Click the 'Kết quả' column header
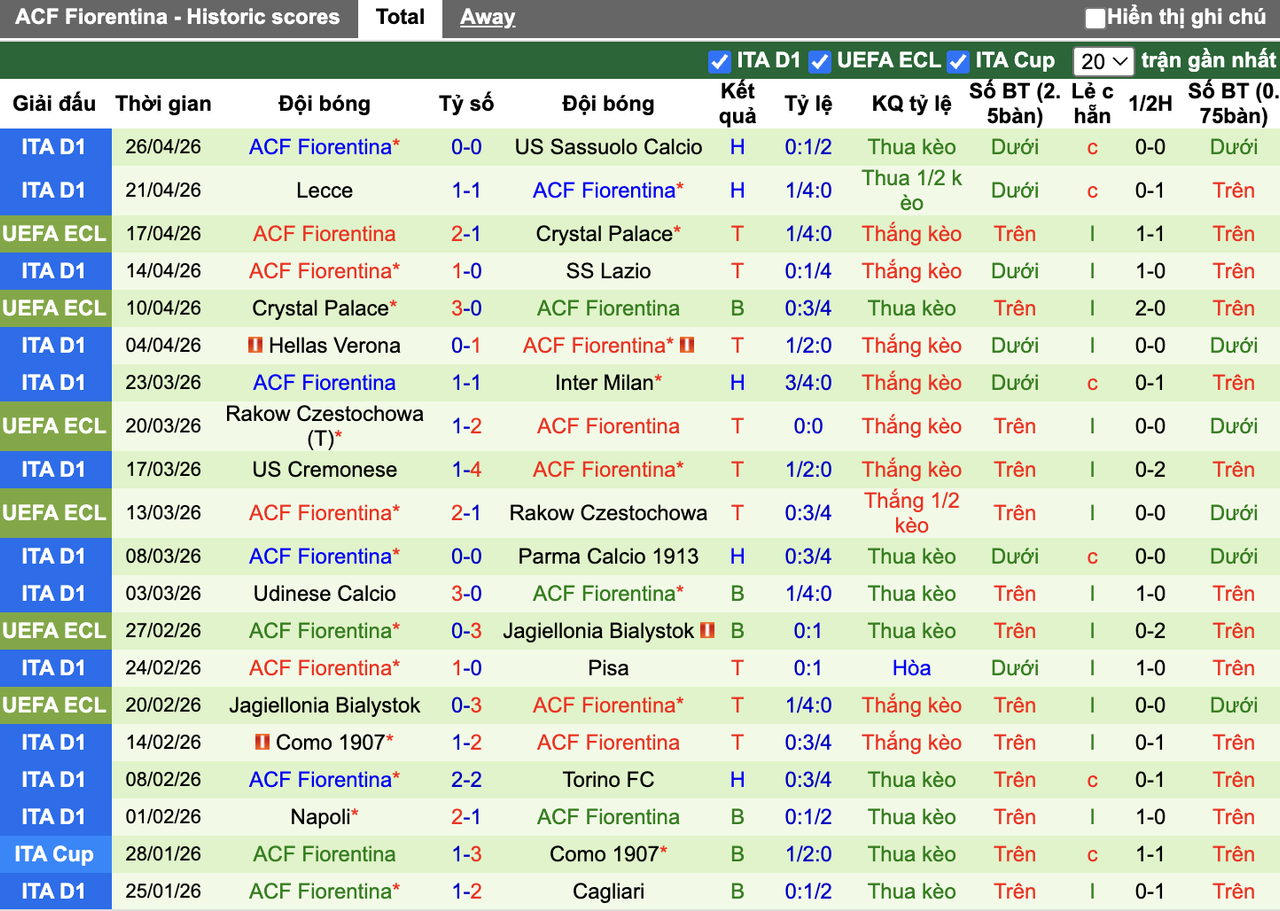 [x=738, y=104]
